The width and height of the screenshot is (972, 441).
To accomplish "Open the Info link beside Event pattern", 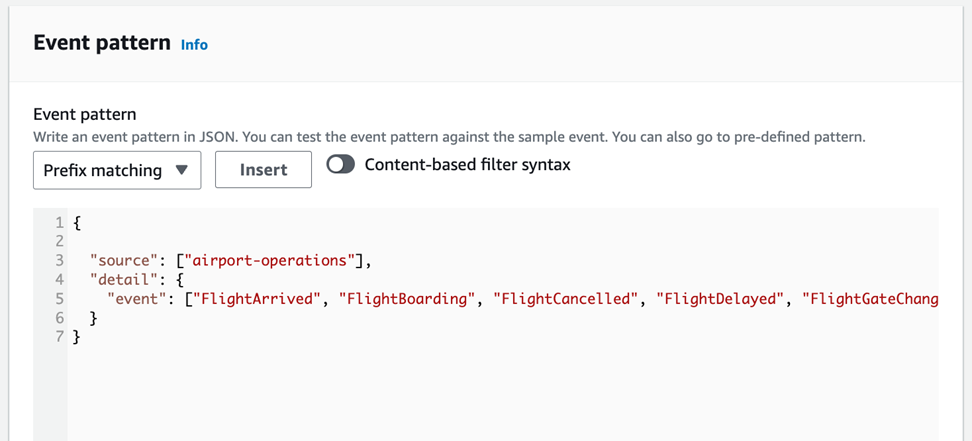I will point(194,45).
